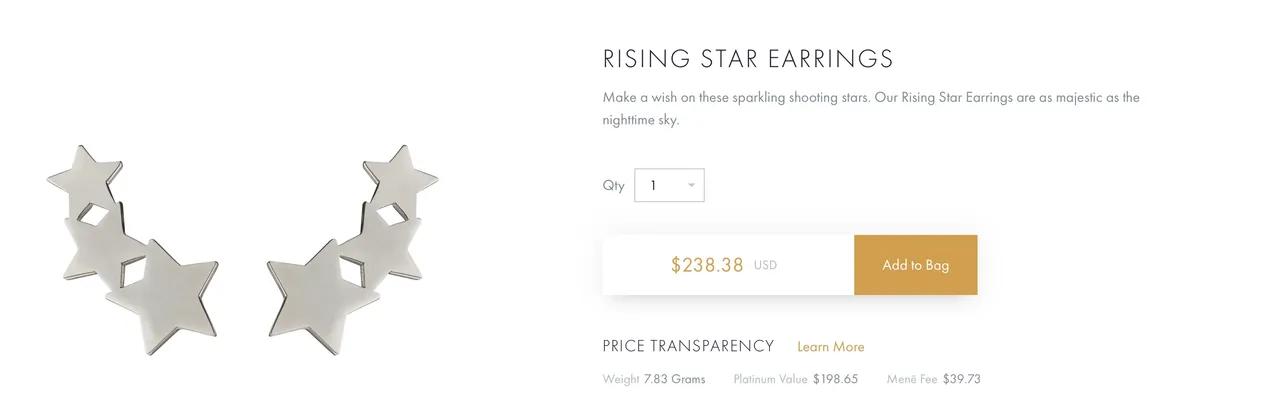Screen dimensions: 1280x394
Task: Click the Weight 7.83 Grams detail
Action: pyautogui.click(x=654, y=379)
